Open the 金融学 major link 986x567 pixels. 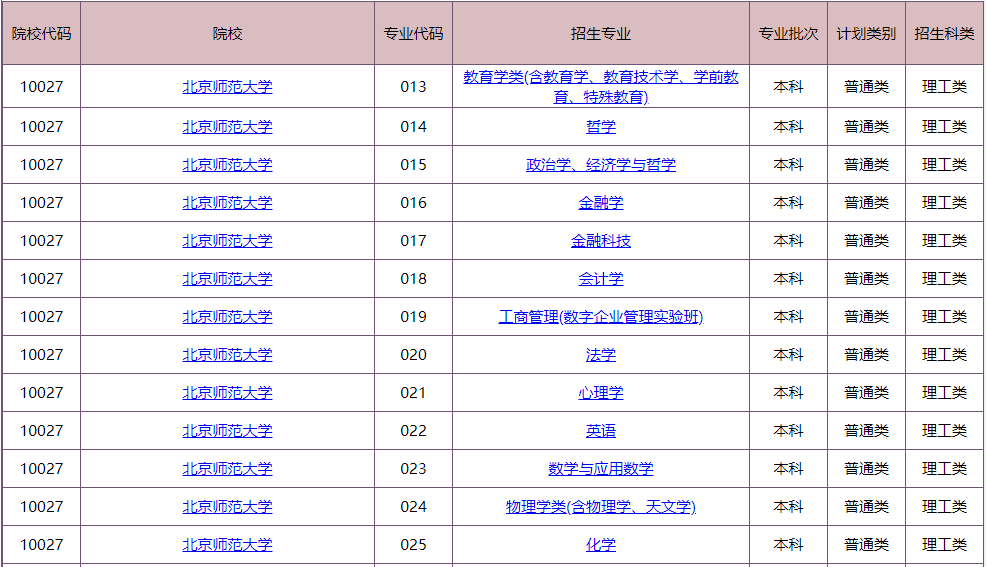click(x=601, y=203)
